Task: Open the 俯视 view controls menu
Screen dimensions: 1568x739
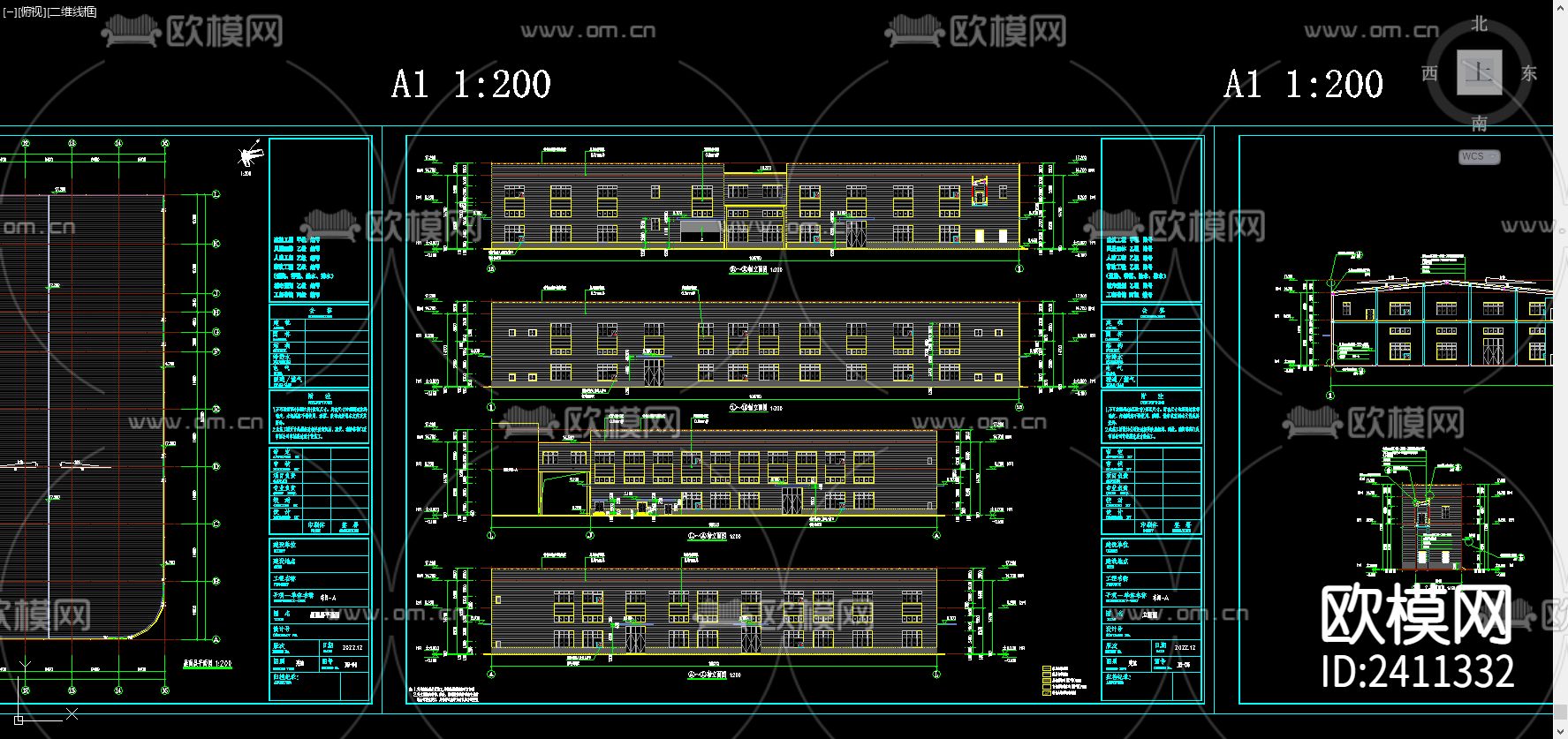Action: (31, 11)
